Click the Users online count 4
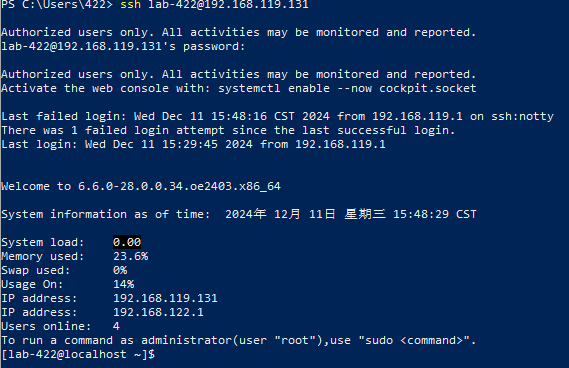 coord(116,326)
